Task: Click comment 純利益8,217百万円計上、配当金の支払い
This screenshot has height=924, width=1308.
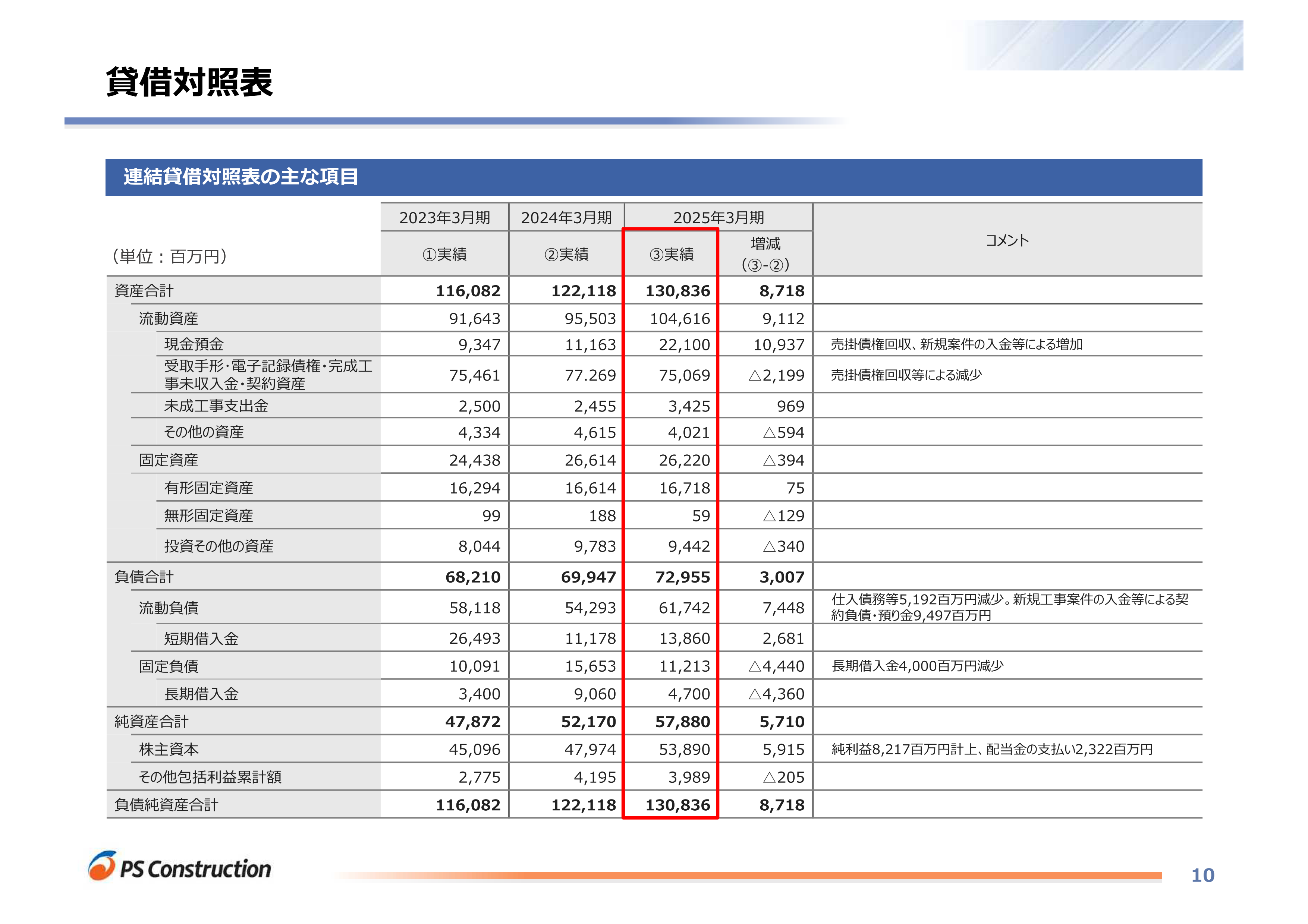Action: point(992,749)
